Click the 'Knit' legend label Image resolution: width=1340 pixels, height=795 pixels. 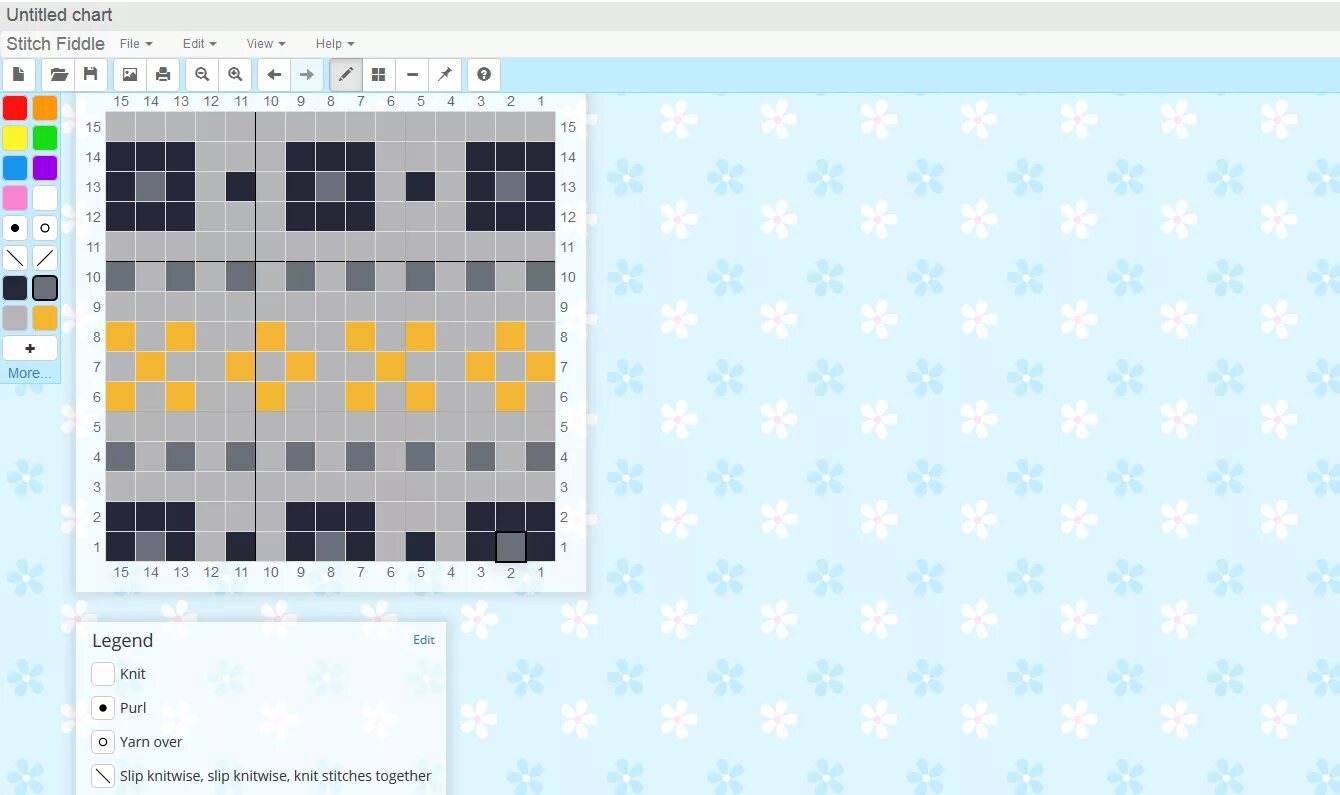click(133, 674)
